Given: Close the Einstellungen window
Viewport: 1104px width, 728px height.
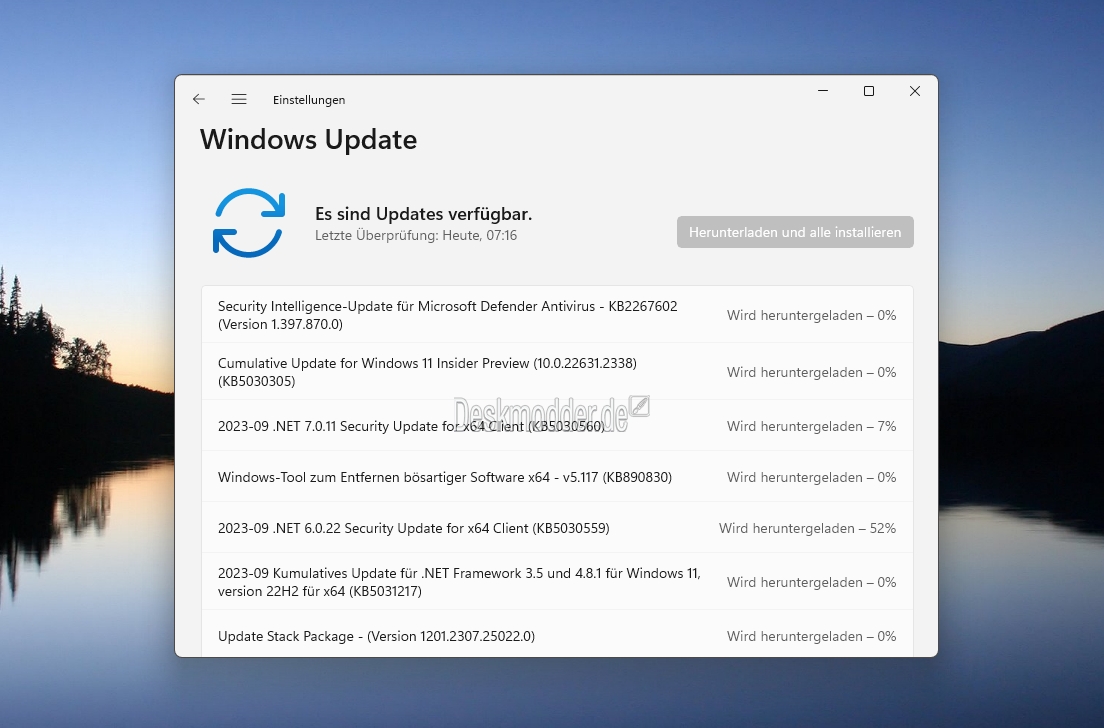Looking at the screenshot, I should (915, 91).
